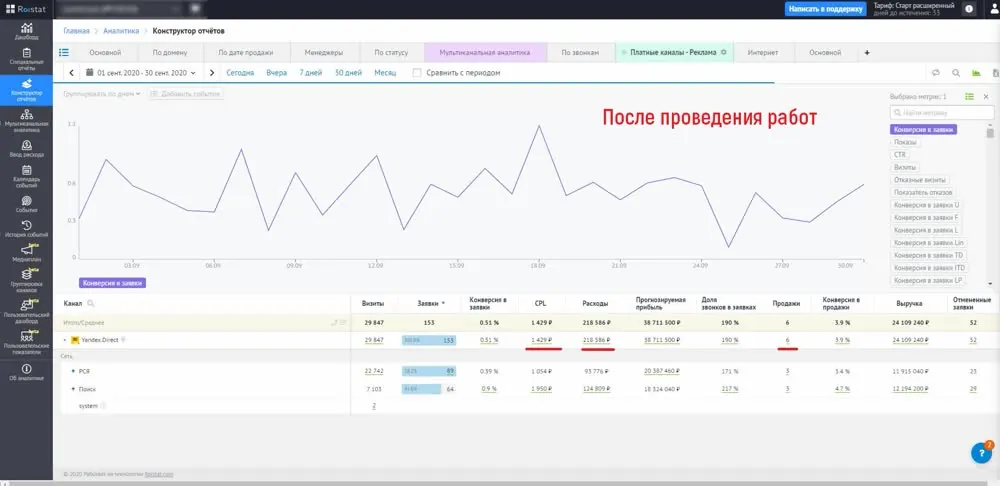Screen dimensions: 1000x486
Task: Enable the Сравнить с периодом checkbox
Action: click(x=417, y=73)
